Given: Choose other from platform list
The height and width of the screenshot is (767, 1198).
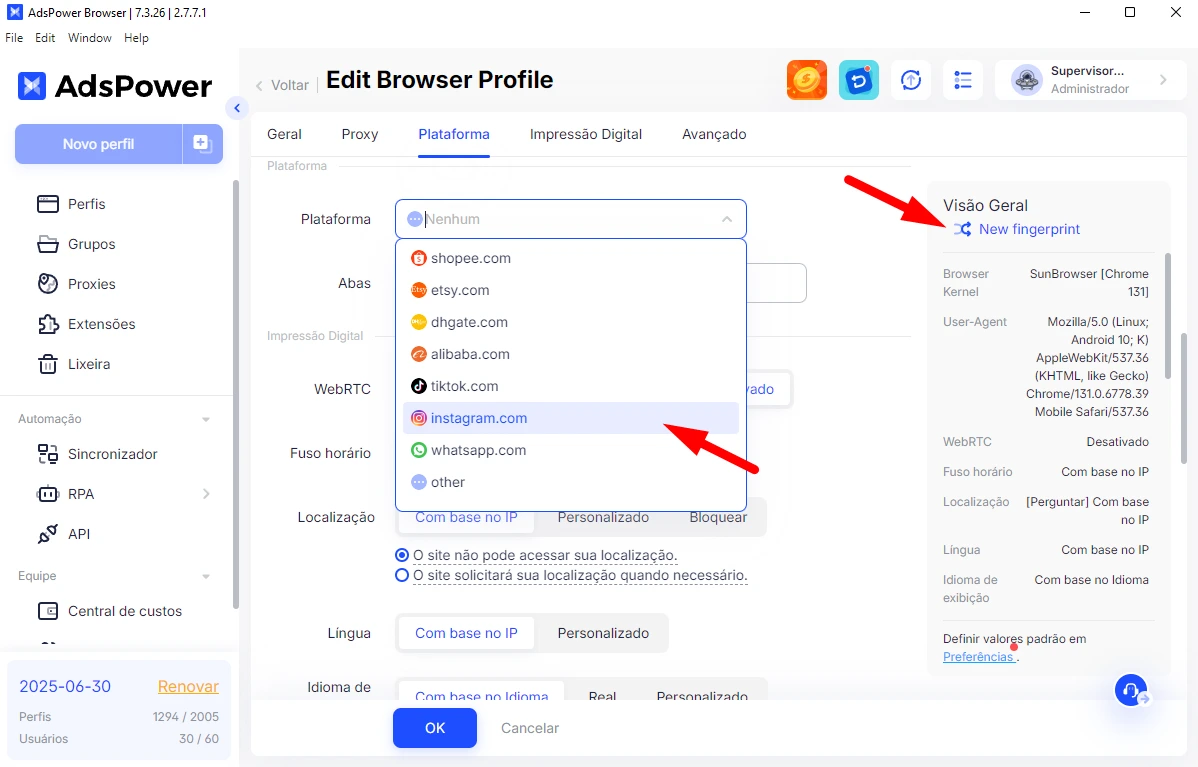Looking at the screenshot, I should coord(571,482).
